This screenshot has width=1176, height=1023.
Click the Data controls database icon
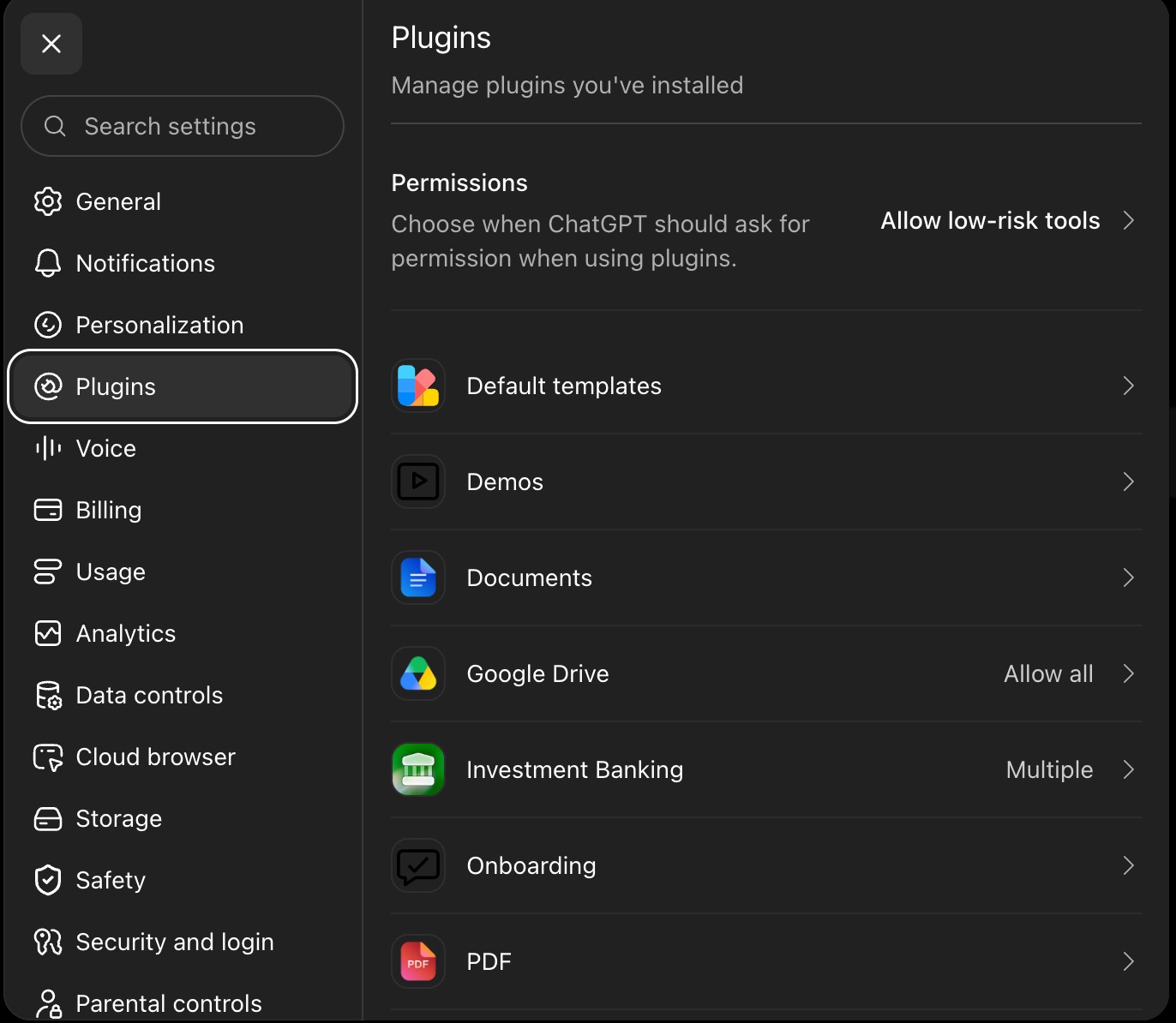48,695
